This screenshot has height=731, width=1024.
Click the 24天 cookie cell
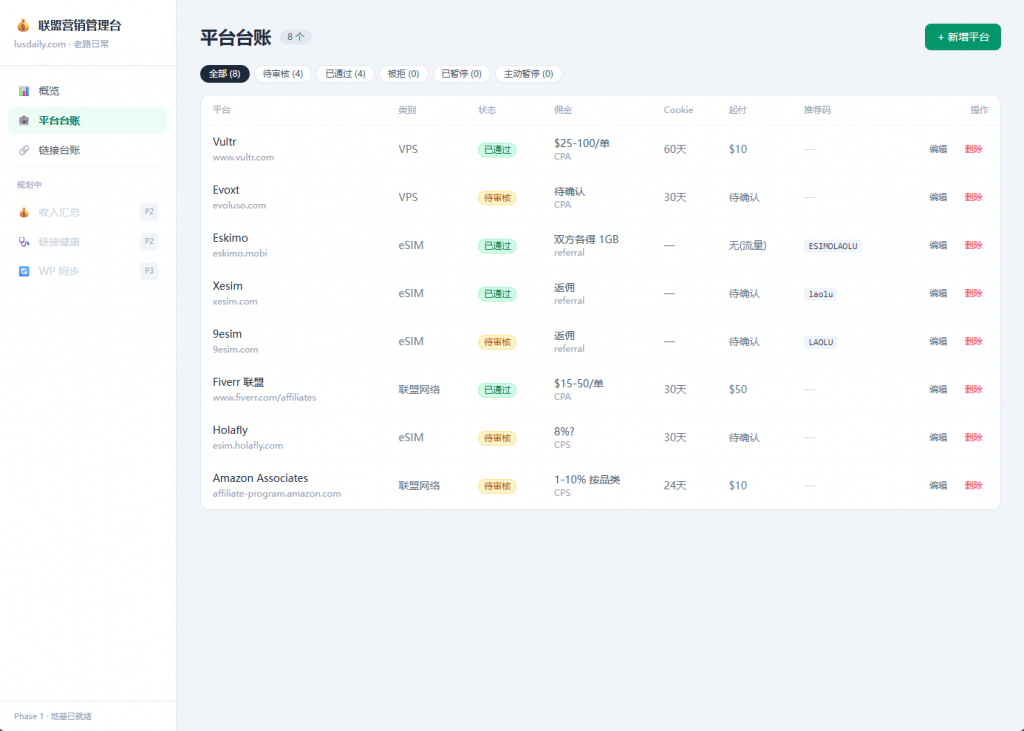tap(675, 485)
